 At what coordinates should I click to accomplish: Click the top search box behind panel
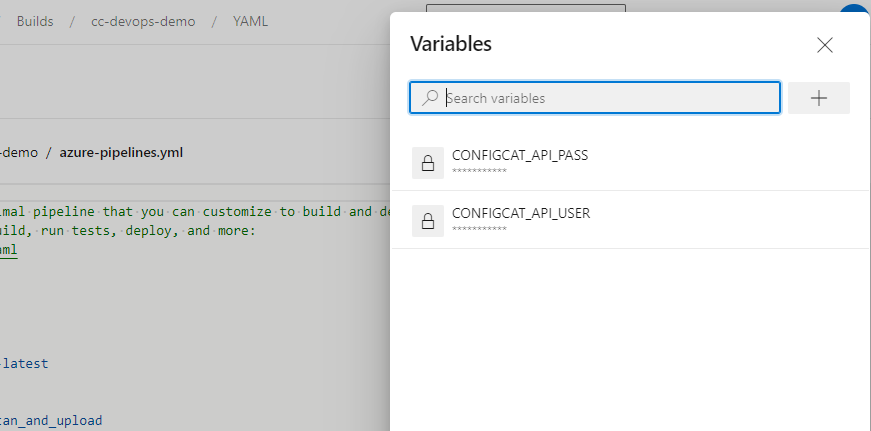[x=525, y=12]
